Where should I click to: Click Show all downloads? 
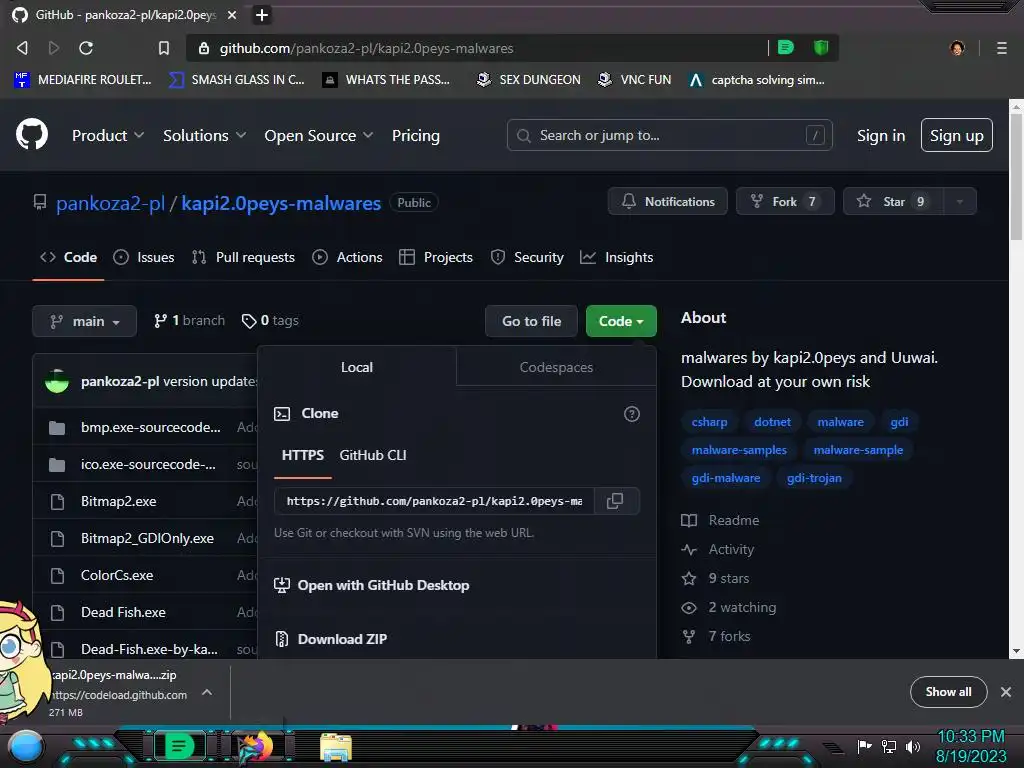pyautogui.click(x=948, y=692)
